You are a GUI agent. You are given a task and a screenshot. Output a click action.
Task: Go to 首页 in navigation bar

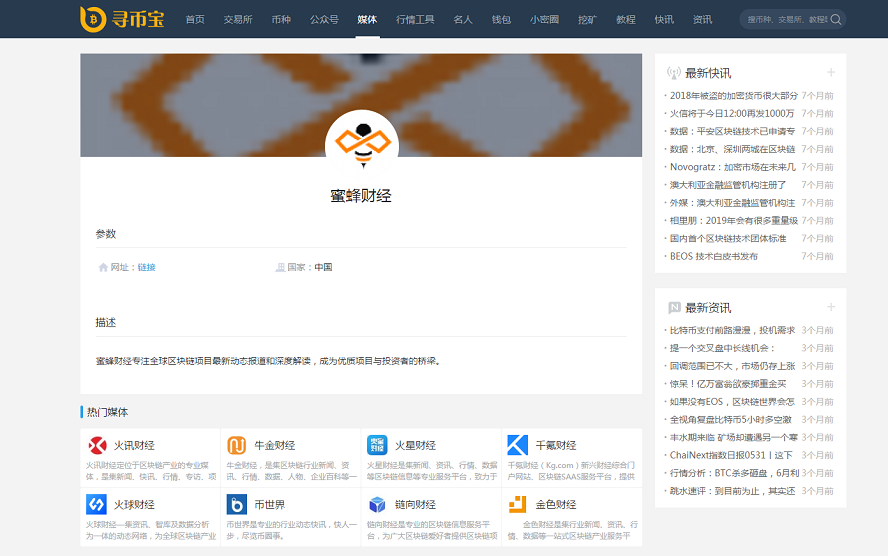point(195,19)
